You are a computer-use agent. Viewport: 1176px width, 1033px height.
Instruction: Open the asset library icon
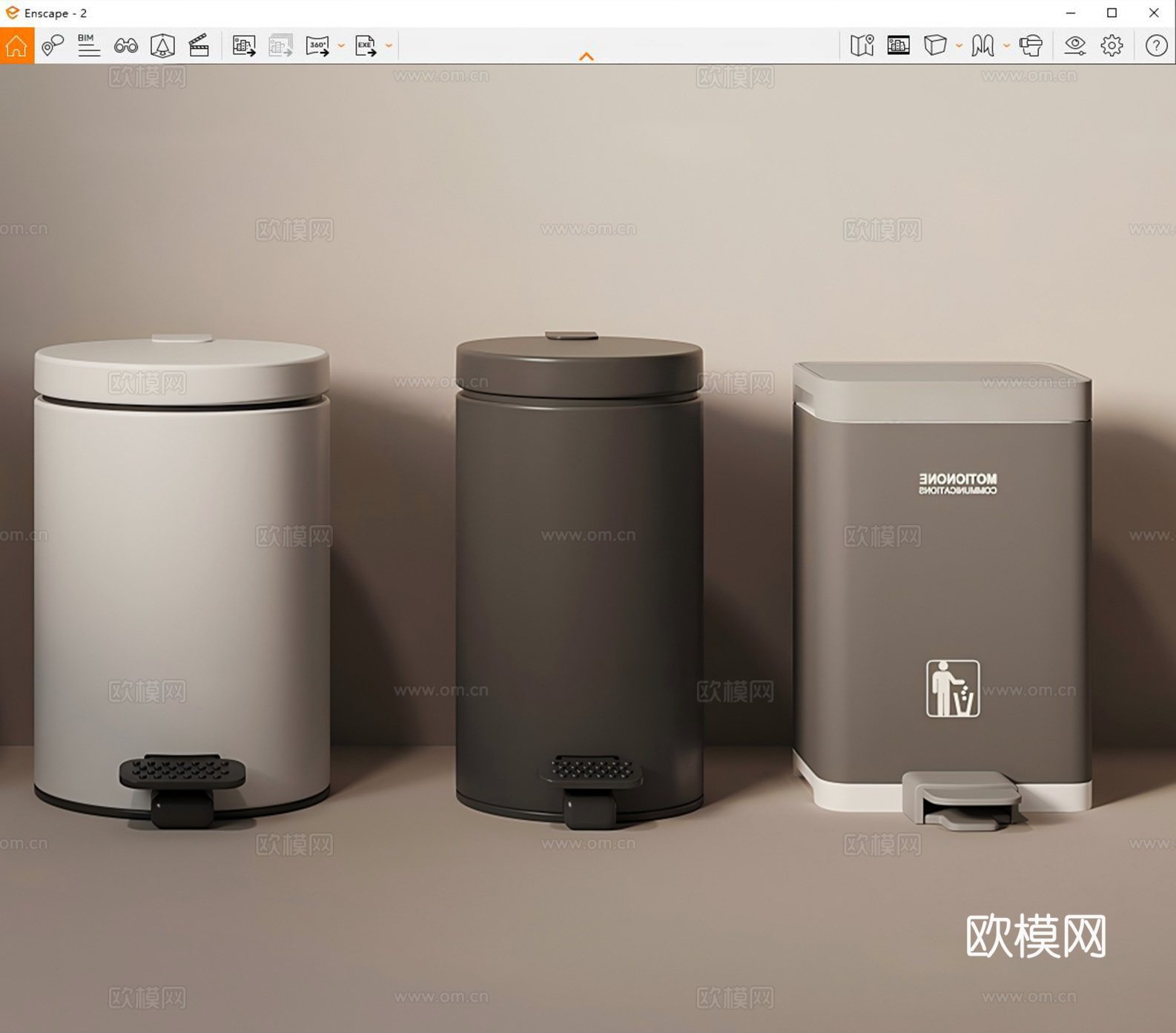click(162, 46)
